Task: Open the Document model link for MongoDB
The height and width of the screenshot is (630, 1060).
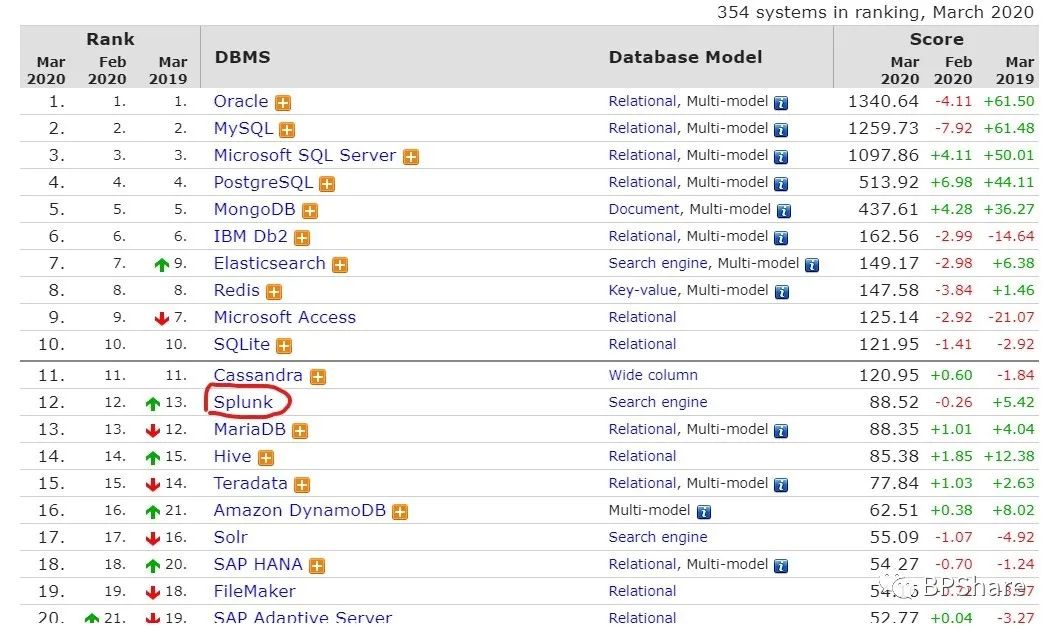Action: [644, 209]
